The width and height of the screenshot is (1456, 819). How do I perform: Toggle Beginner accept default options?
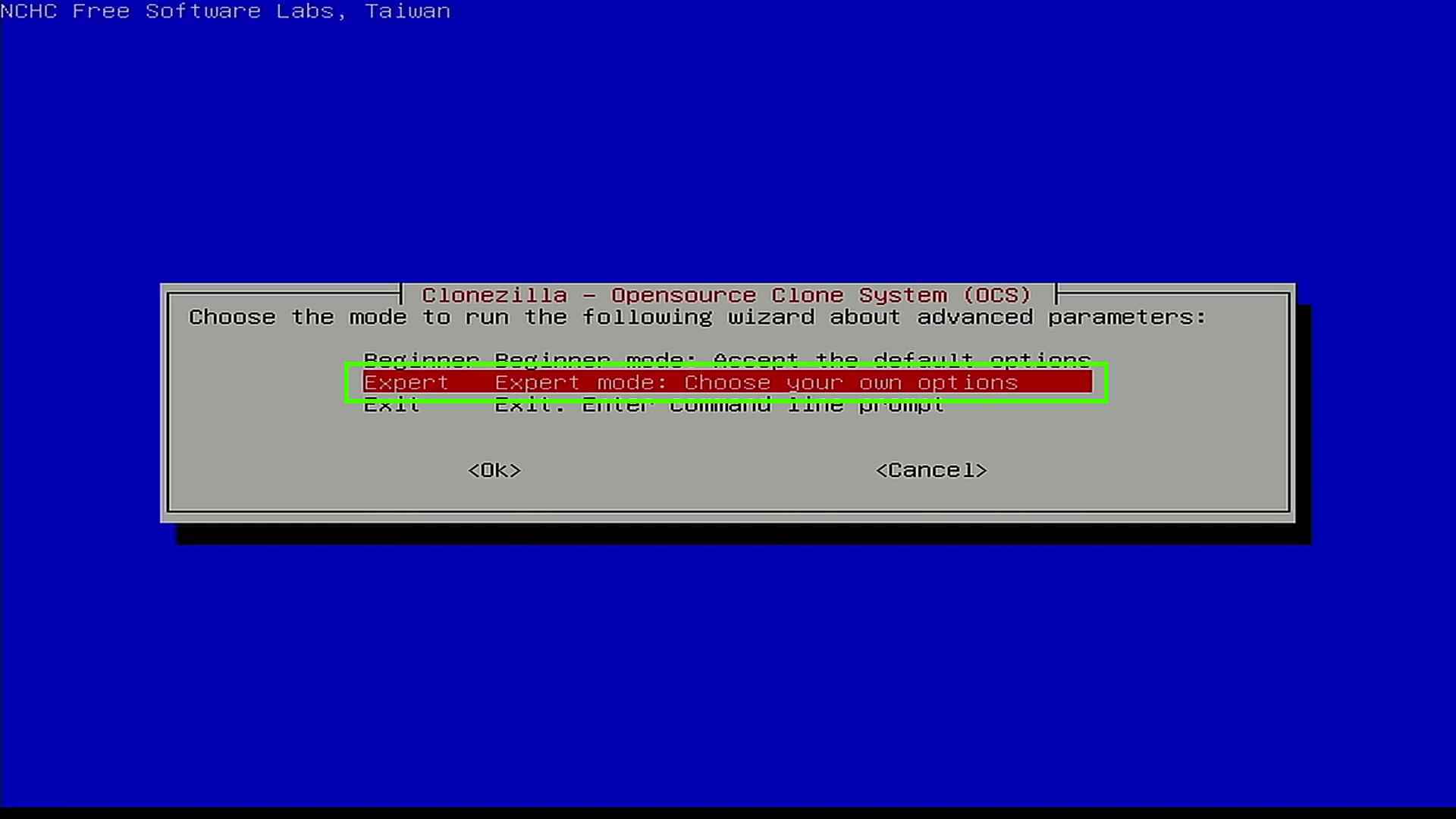727,360
